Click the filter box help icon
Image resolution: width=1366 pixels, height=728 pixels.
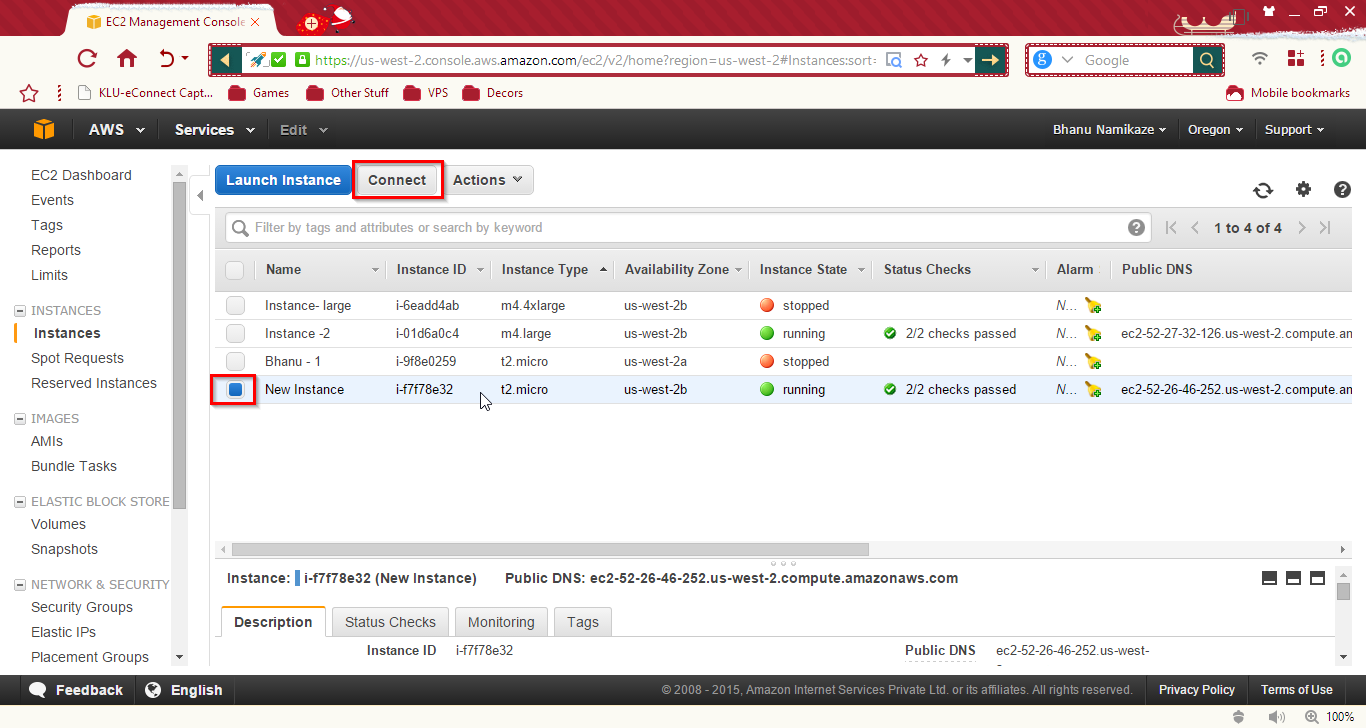click(x=1137, y=228)
